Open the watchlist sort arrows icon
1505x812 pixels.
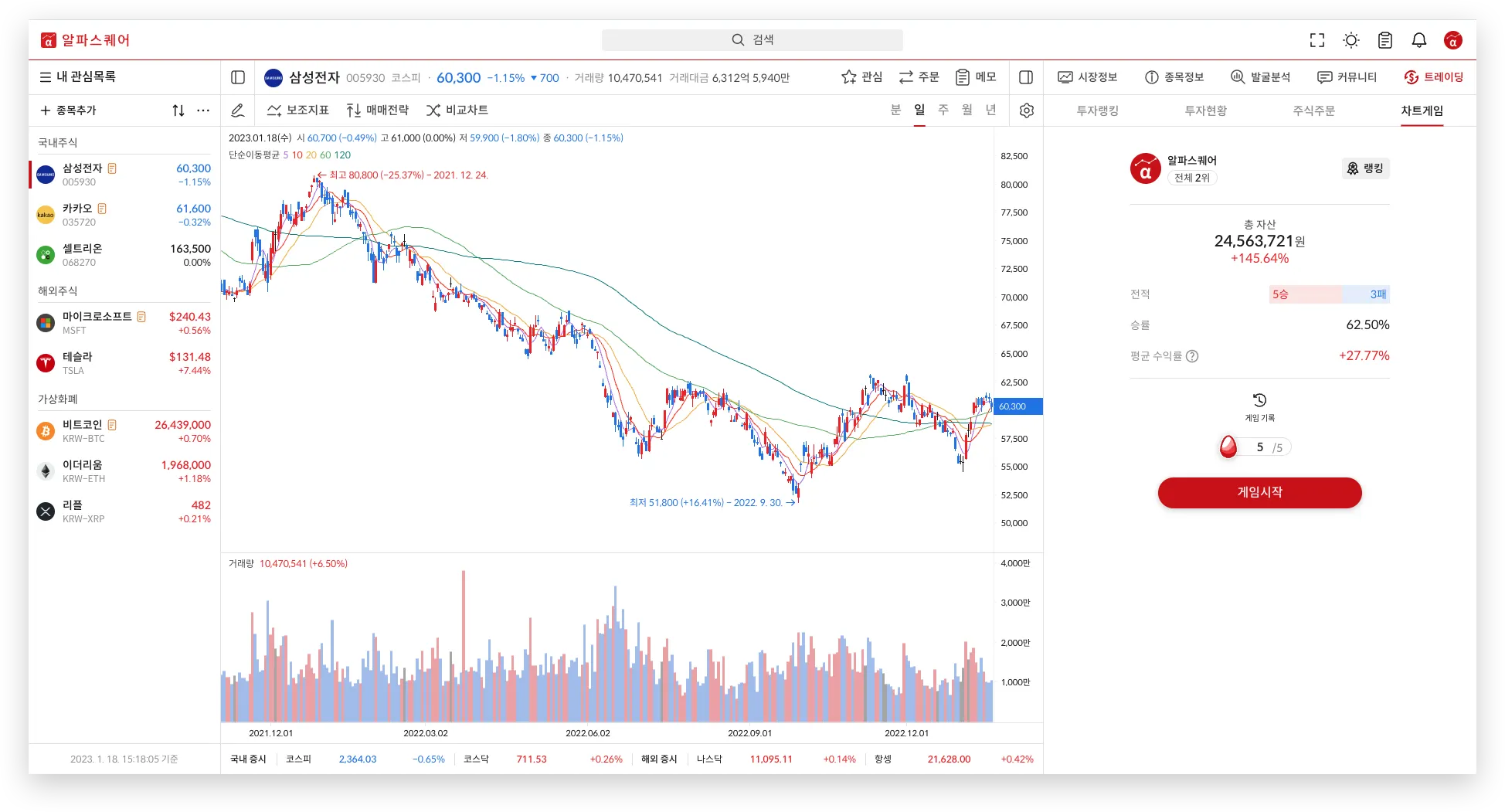pos(178,110)
